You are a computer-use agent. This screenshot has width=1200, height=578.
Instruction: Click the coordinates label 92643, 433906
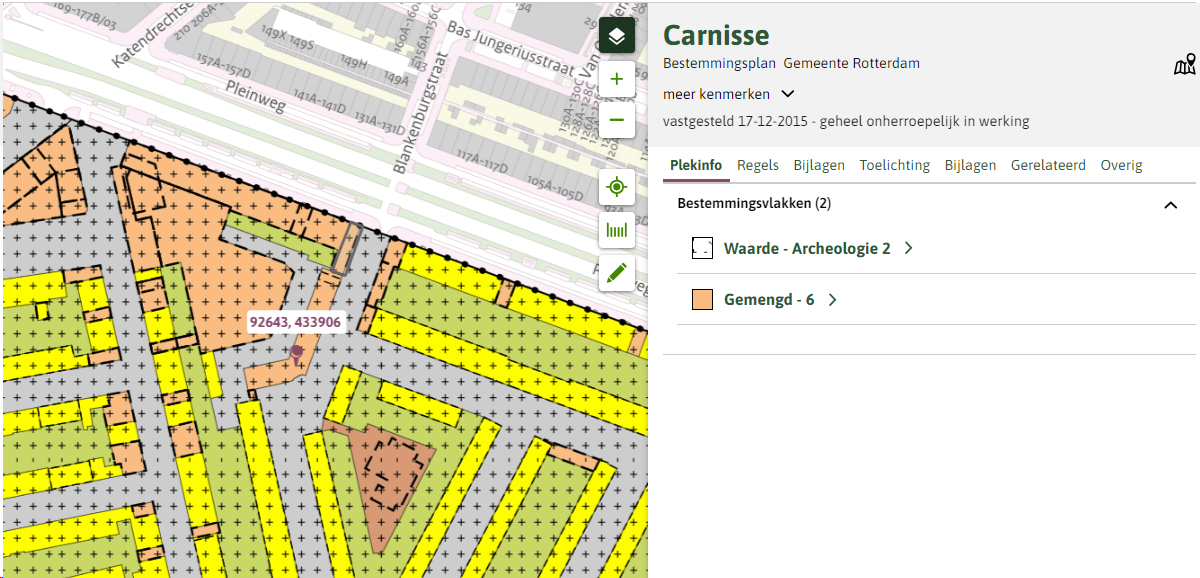(296, 322)
